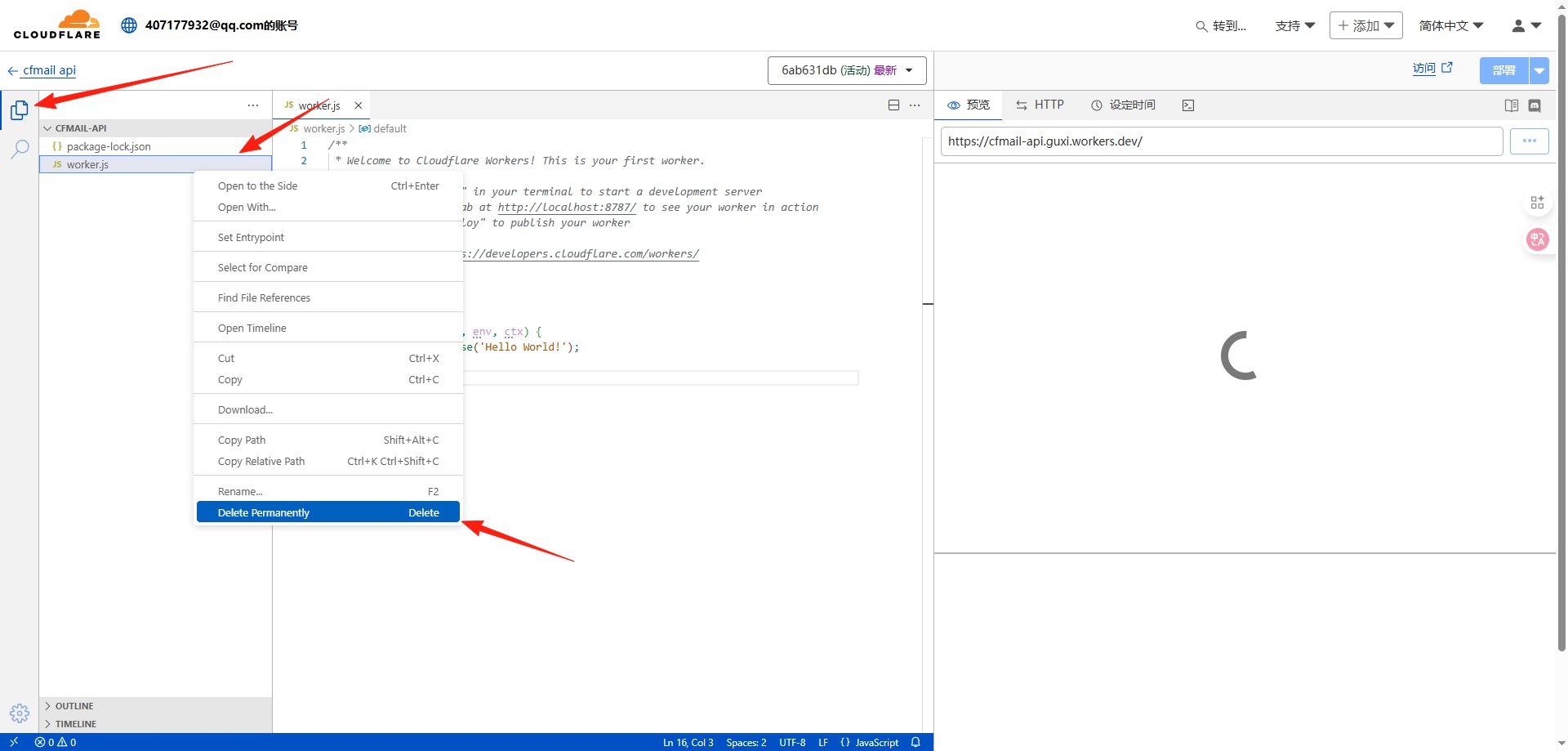Image resolution: width=1568 pixels, height=751 pixels.
Task: Expand the TIMELINE section
Action: [x=75, y=724]
